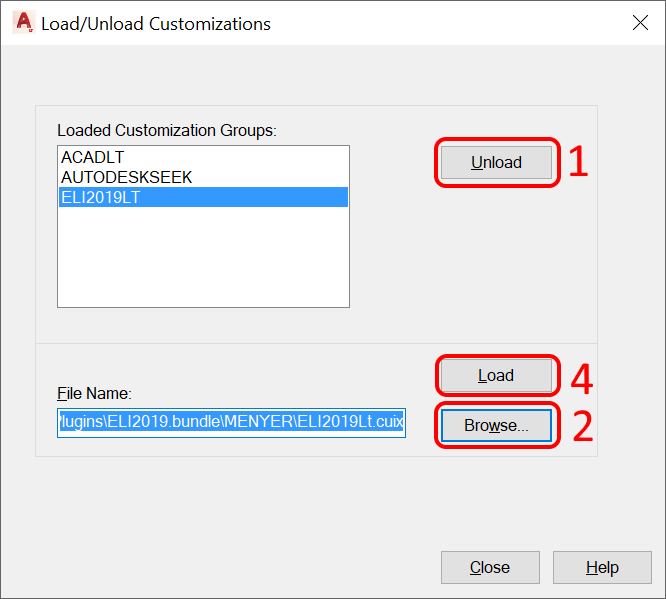Open file browser with Browse button
The width and height of the screenshot is (666, 599).
pyautogui.click(x=496, y=425)
